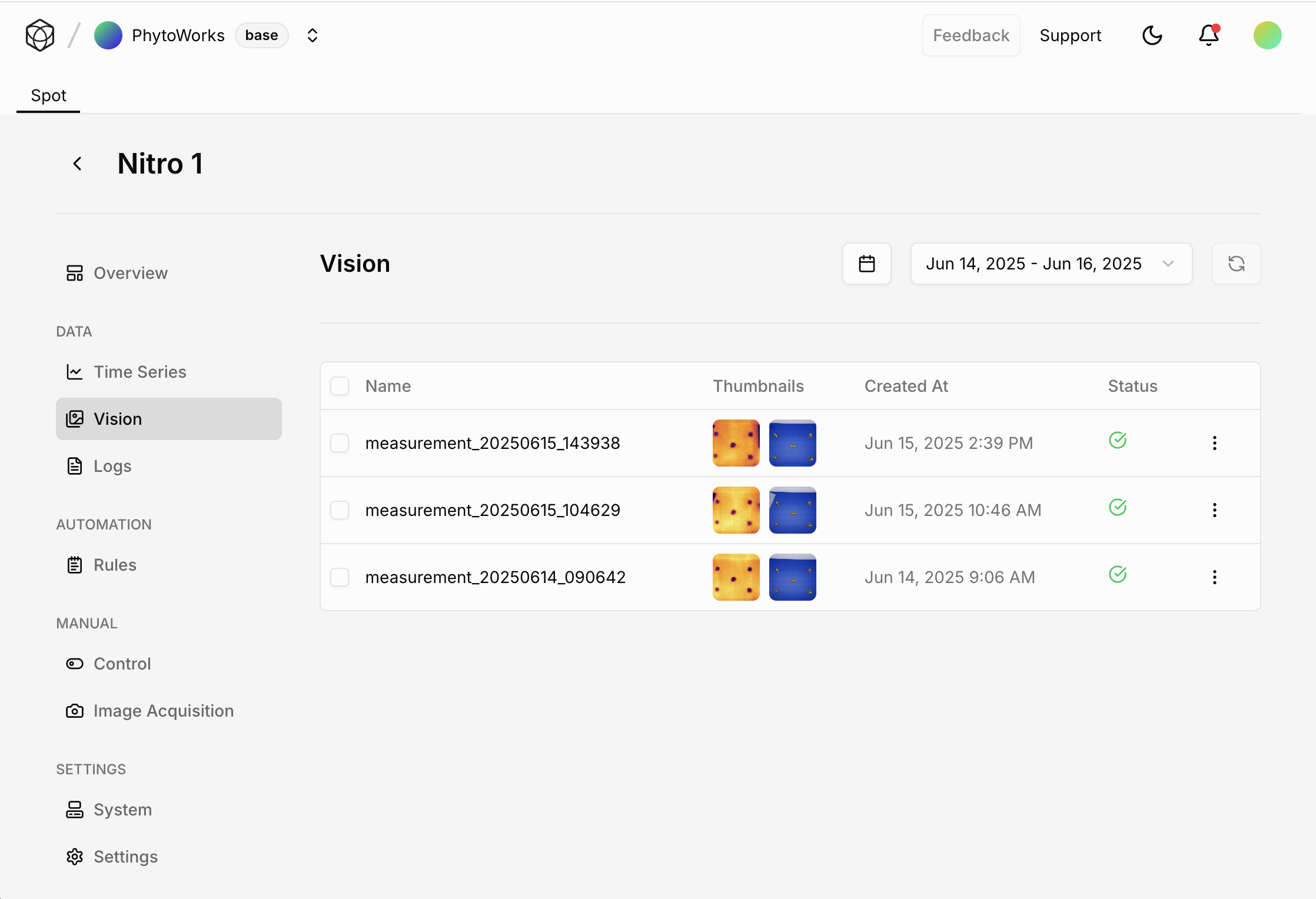Image resolution: width=1316 pixels, height=899 pixels.
Task: Open blue thumbnail of measurement_20250615_143938
Action: [793, 443]
